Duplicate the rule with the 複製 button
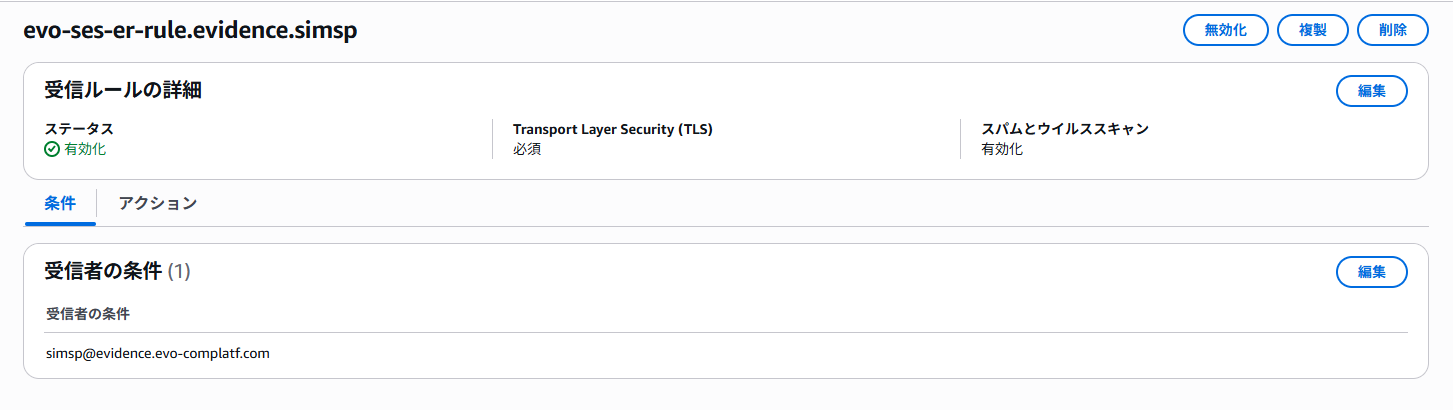This screenshot has width=1453, height=410. point(1312,30)
